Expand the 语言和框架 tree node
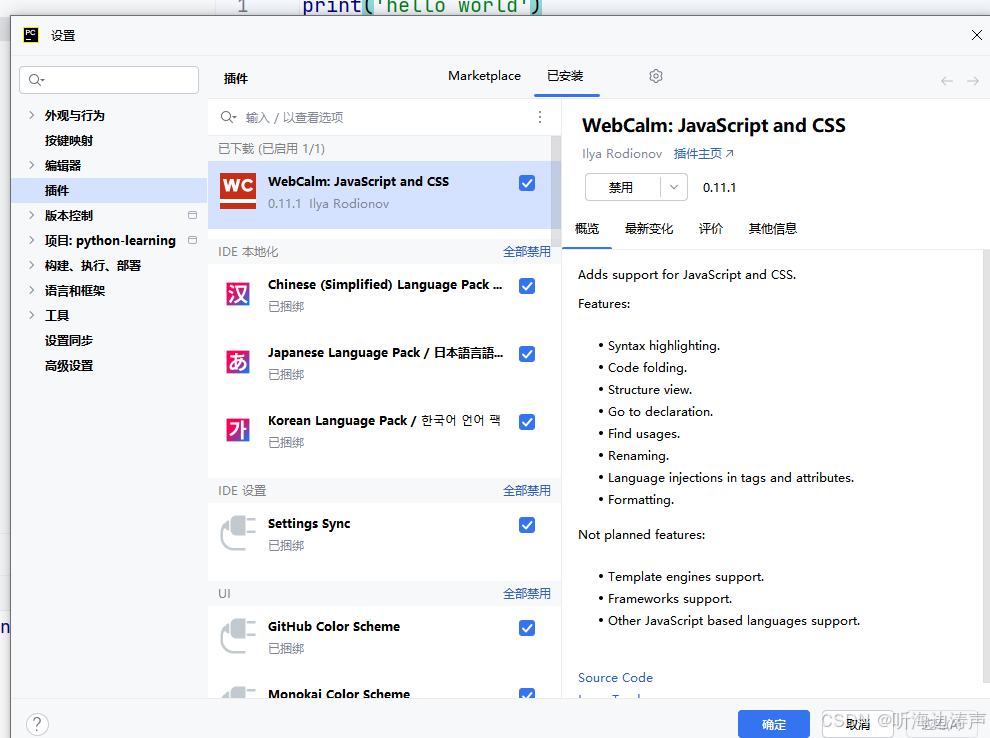The image size is (990, 738). [x=32, y=290]
